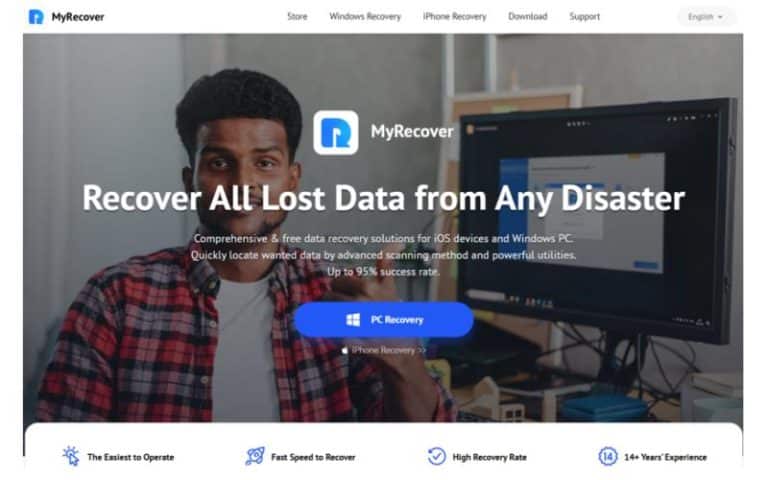This screenshot has height=480, width=768.
Task: Open the Windows Recovery menu
Action: pos(365,17)
